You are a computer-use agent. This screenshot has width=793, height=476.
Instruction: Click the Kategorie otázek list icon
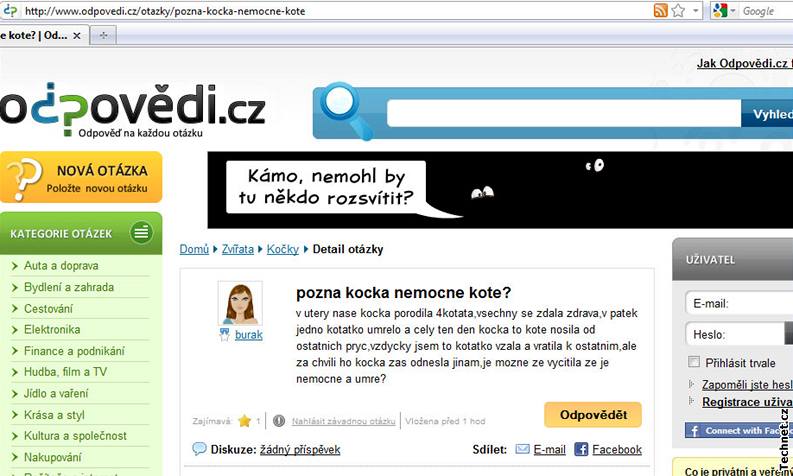141,233
